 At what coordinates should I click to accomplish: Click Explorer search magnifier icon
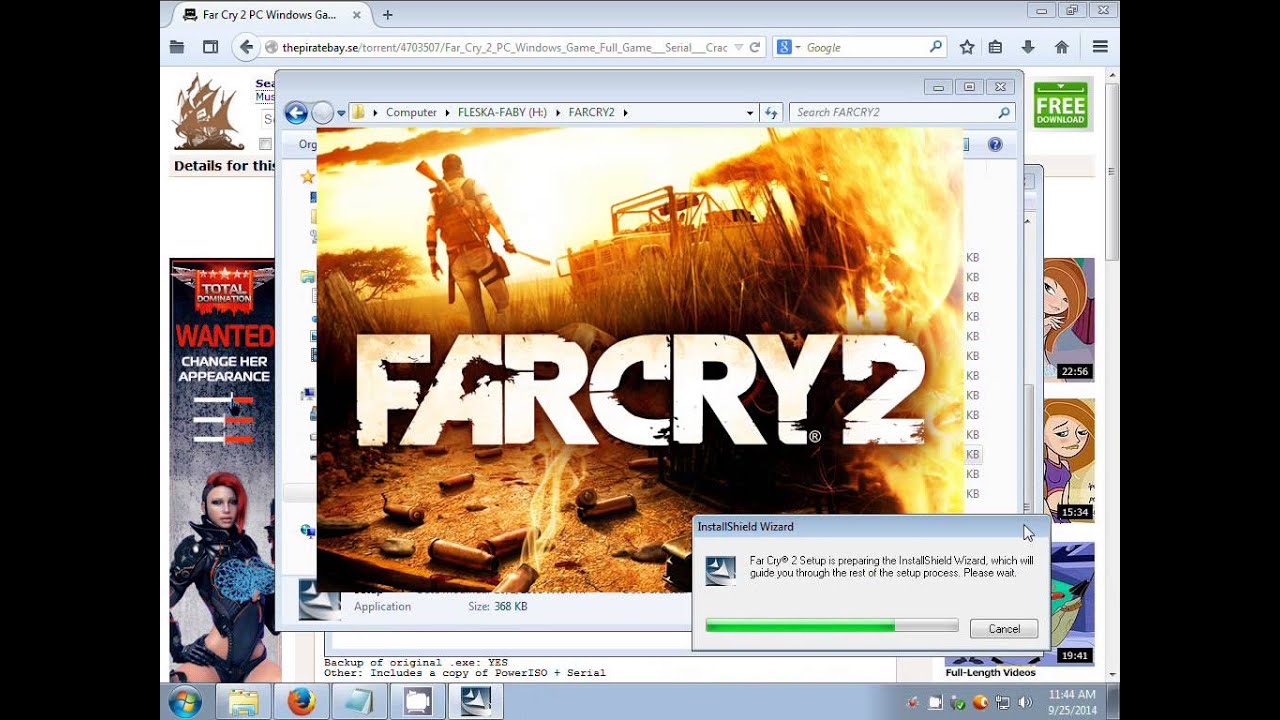click(x=1004, y=113)
